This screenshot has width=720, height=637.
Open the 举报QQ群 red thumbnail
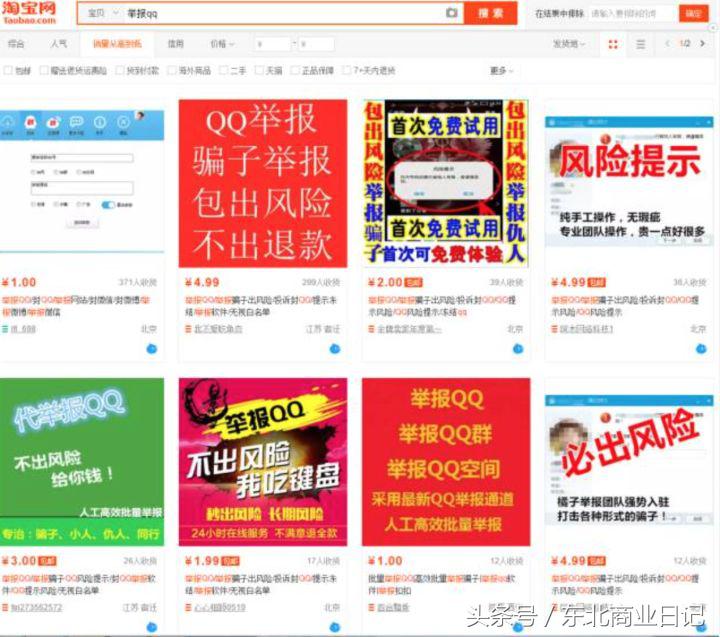(446, 462)
